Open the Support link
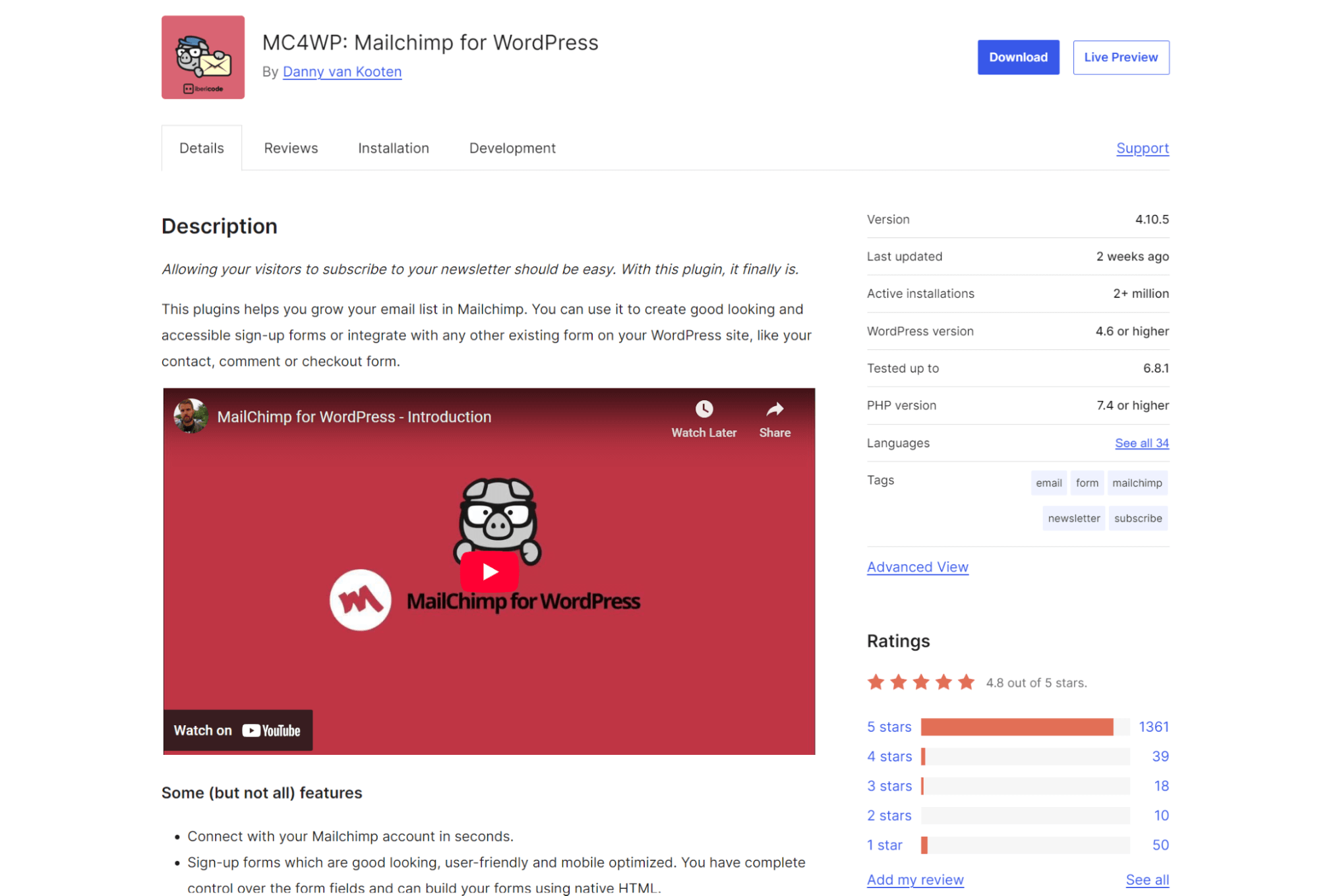Screen dimensions: 1318x896 1142,148
